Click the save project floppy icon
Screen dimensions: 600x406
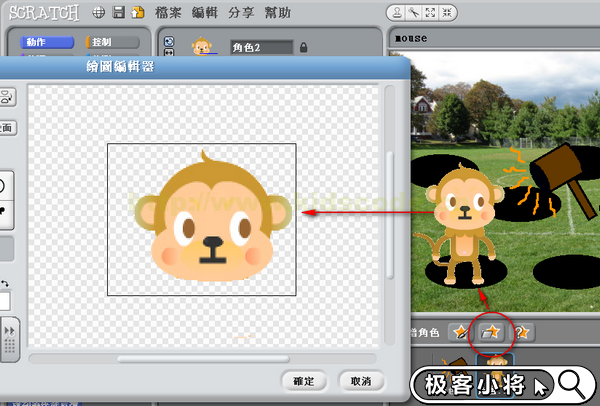119,13
